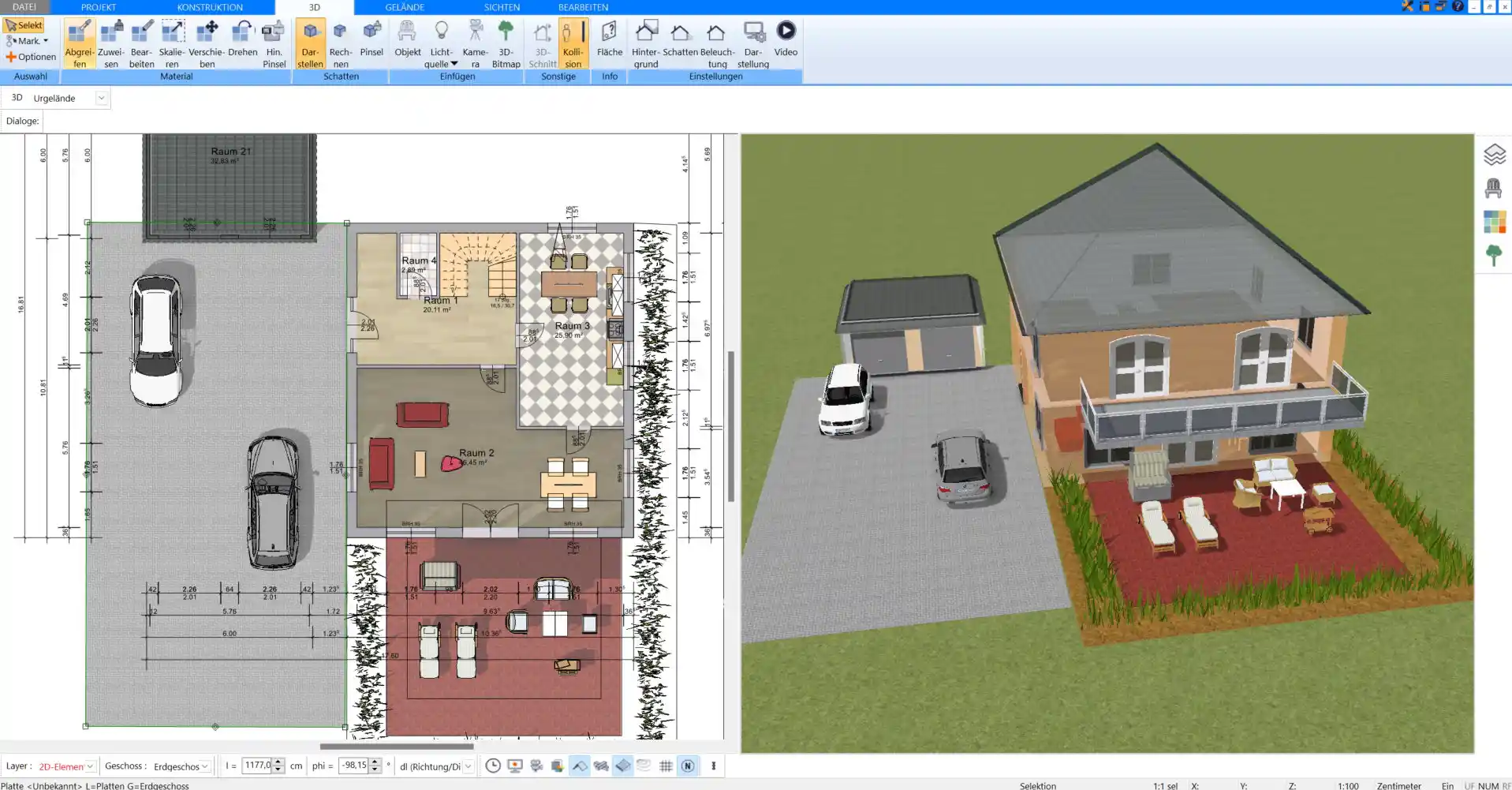Open the Fläche info tool

pyautogui.click(x=609, y=39)
